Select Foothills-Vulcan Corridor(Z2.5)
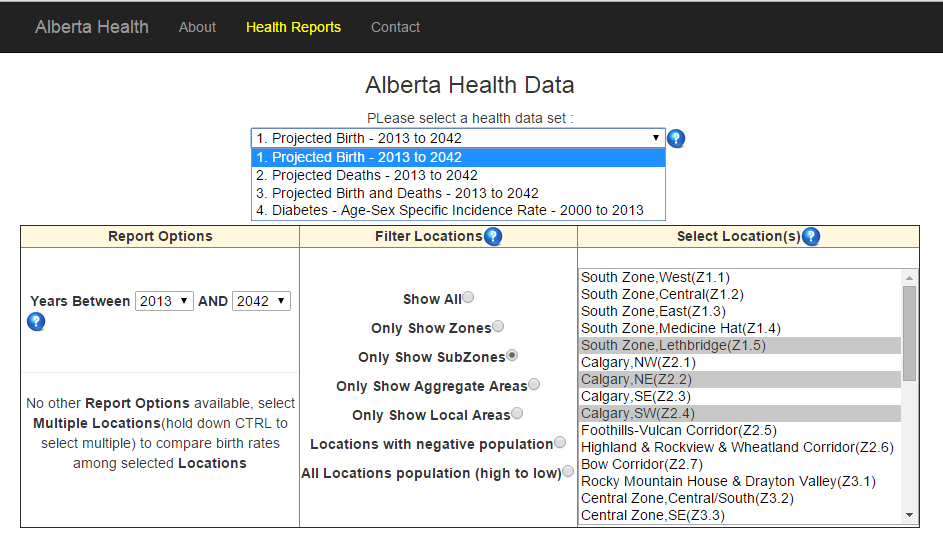943x540 pixels. [x=740, y=431]
